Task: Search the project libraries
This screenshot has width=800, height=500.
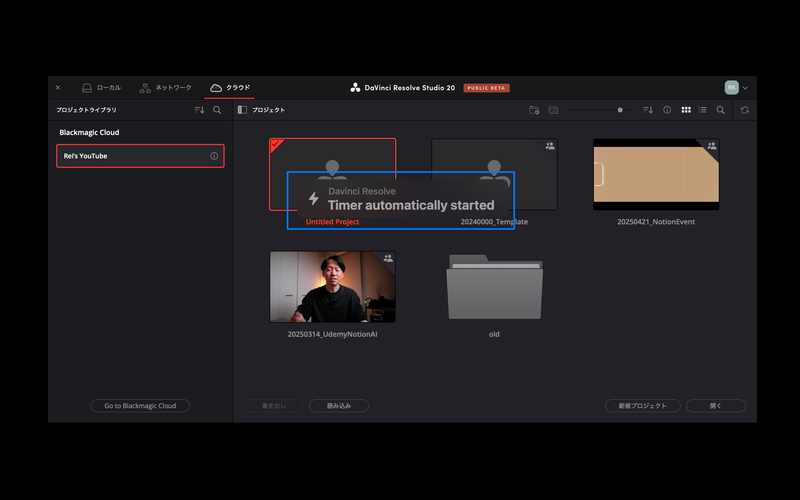Action: (x=217, y=110)
